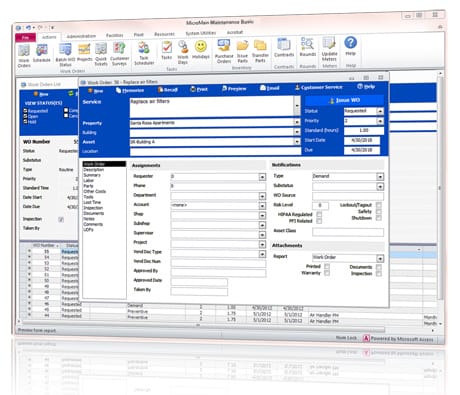460x395 pixels.
Task: Click the Phone input field
Action: tap(218, 186)
